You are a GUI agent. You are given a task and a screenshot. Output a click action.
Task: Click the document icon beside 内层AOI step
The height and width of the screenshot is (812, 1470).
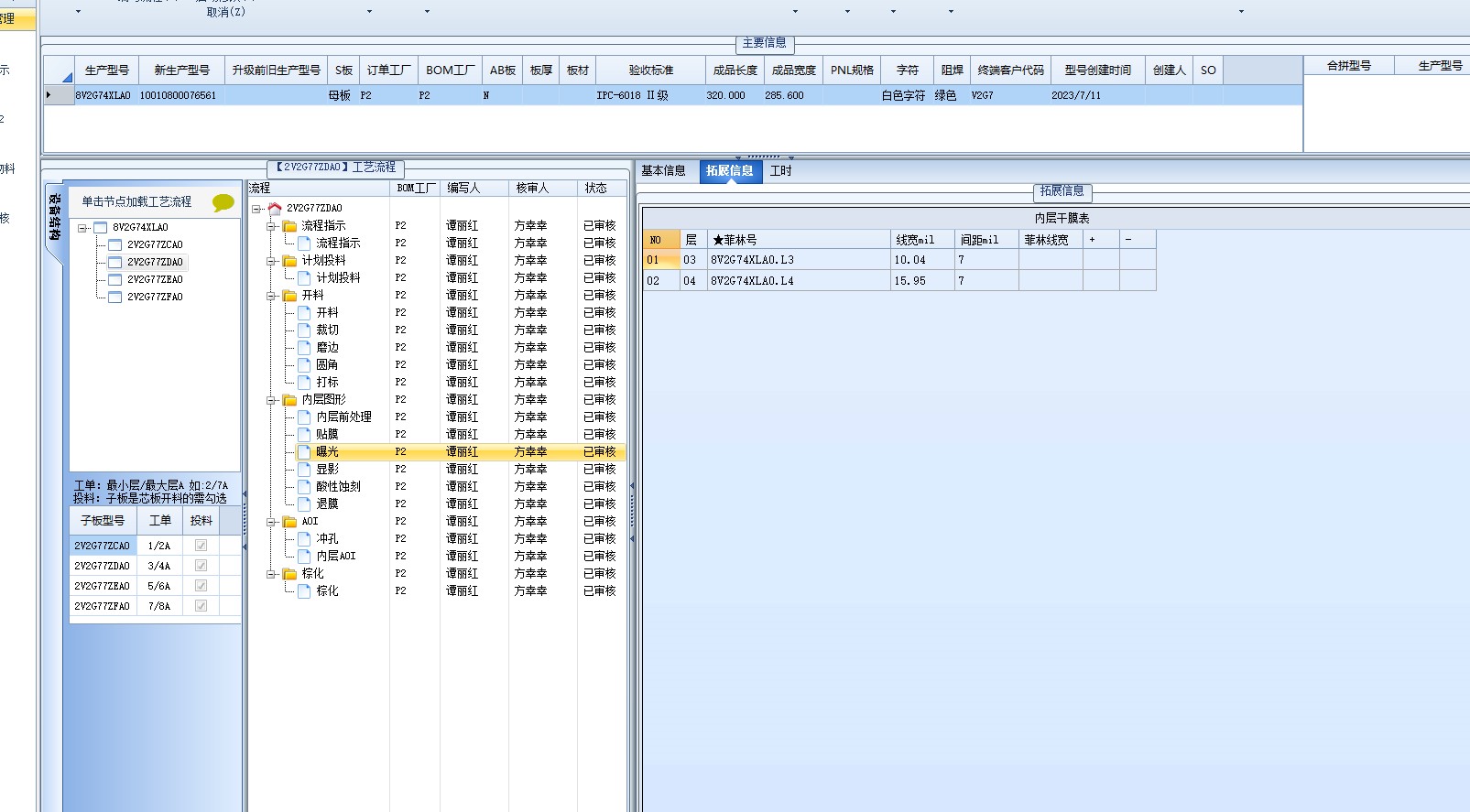click(304, 556)
